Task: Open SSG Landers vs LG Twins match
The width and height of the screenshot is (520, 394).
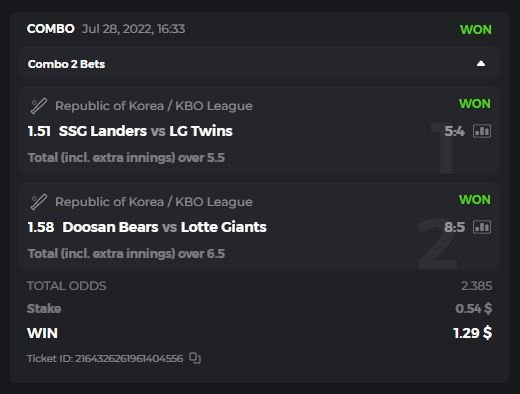Action: click(x=146, y=131)
